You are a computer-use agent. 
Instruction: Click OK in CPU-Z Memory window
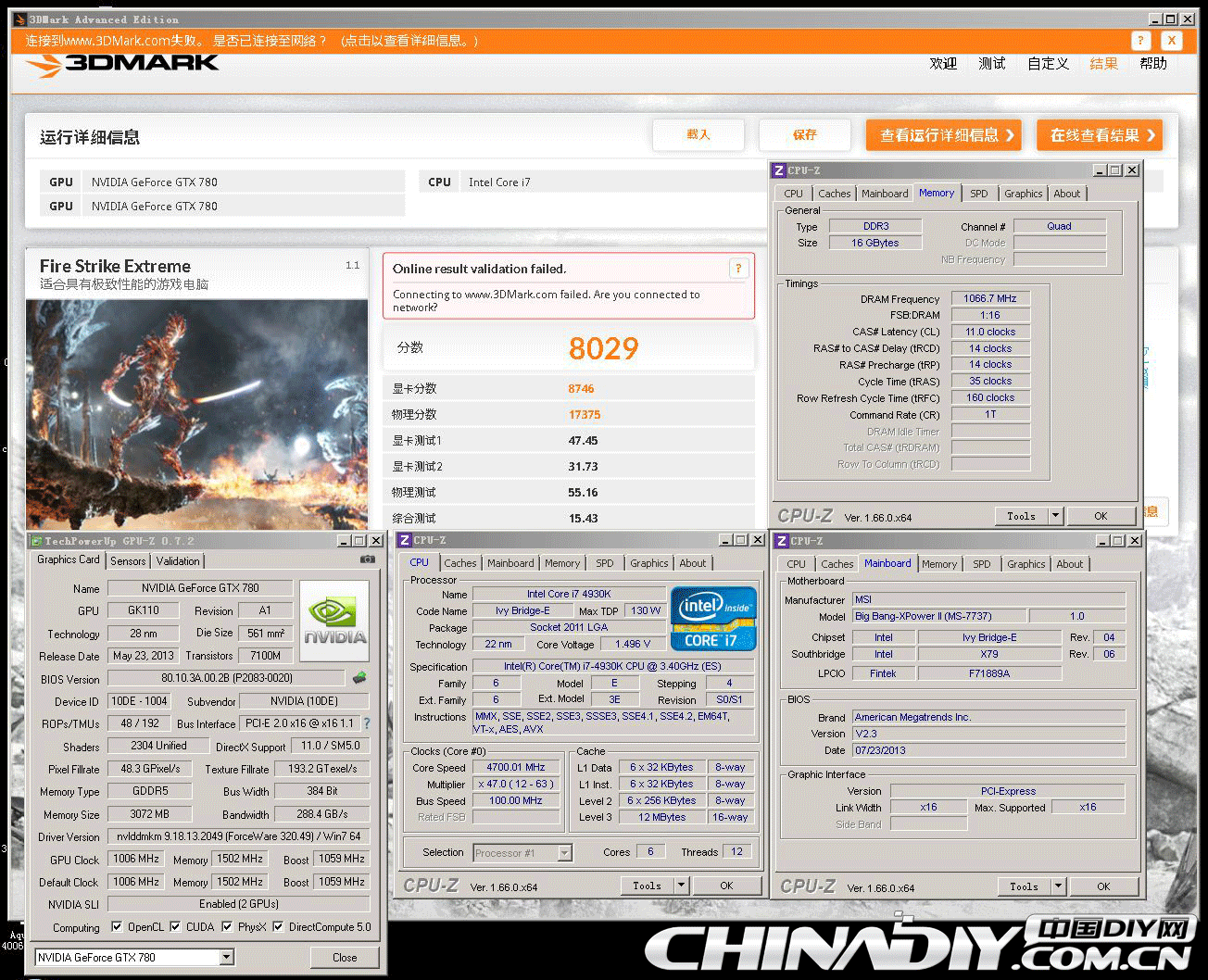click(x=1101, y=516)
